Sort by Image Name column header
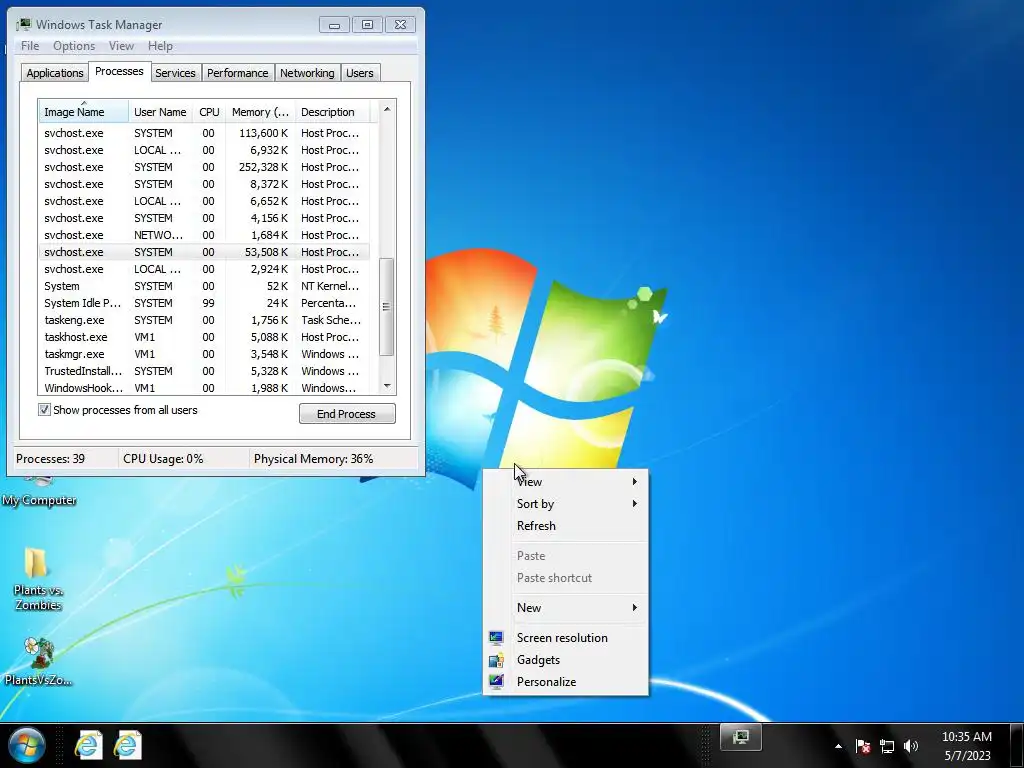Screen dimensions: 1024x768 (83, 112)
